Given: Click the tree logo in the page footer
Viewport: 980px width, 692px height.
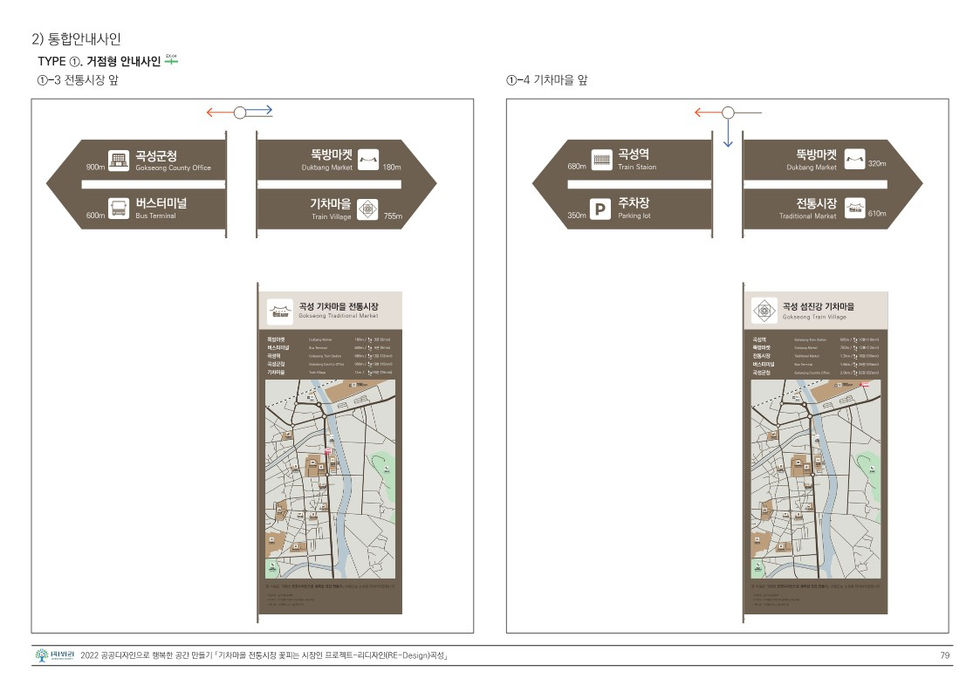Looking at the screenshot, I should (x=42, y=655).
